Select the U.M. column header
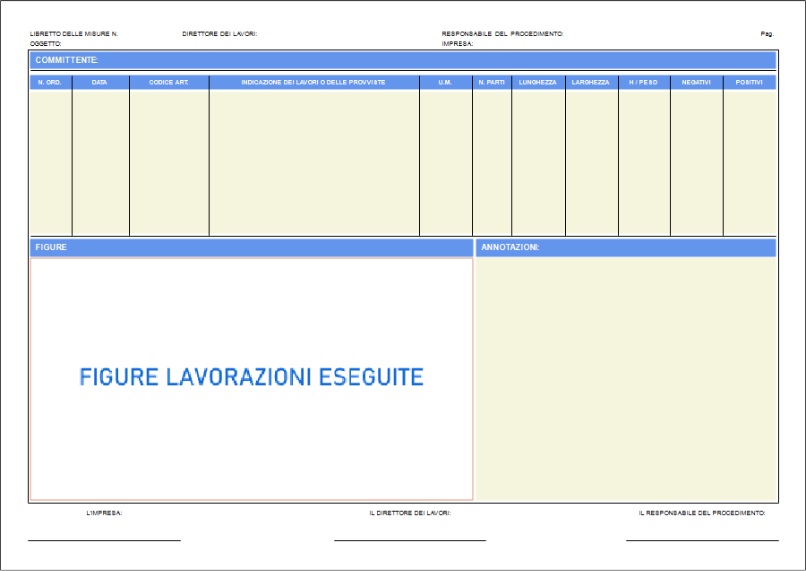 445,82
